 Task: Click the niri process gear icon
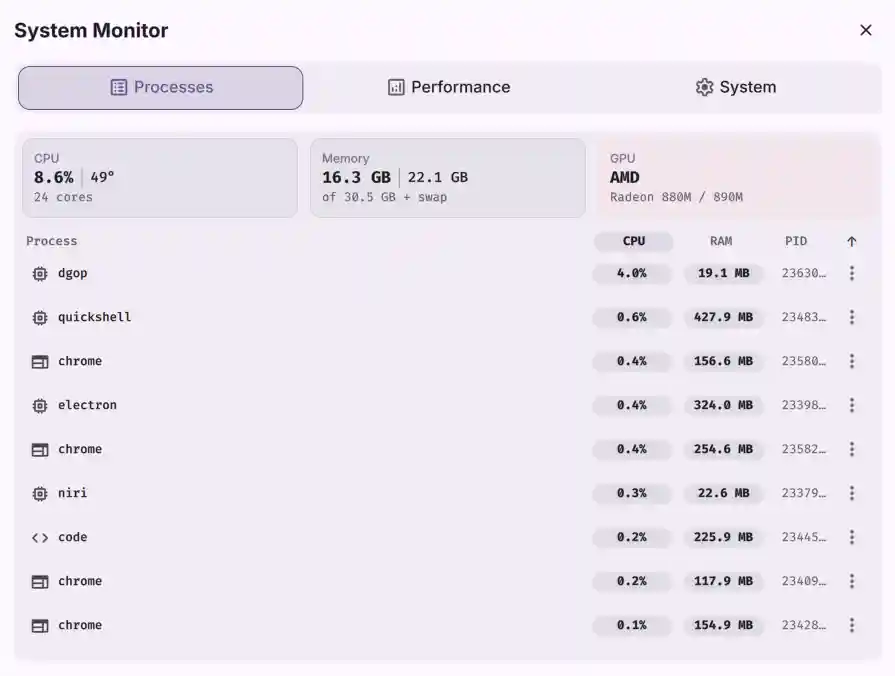tap(38, 493)
